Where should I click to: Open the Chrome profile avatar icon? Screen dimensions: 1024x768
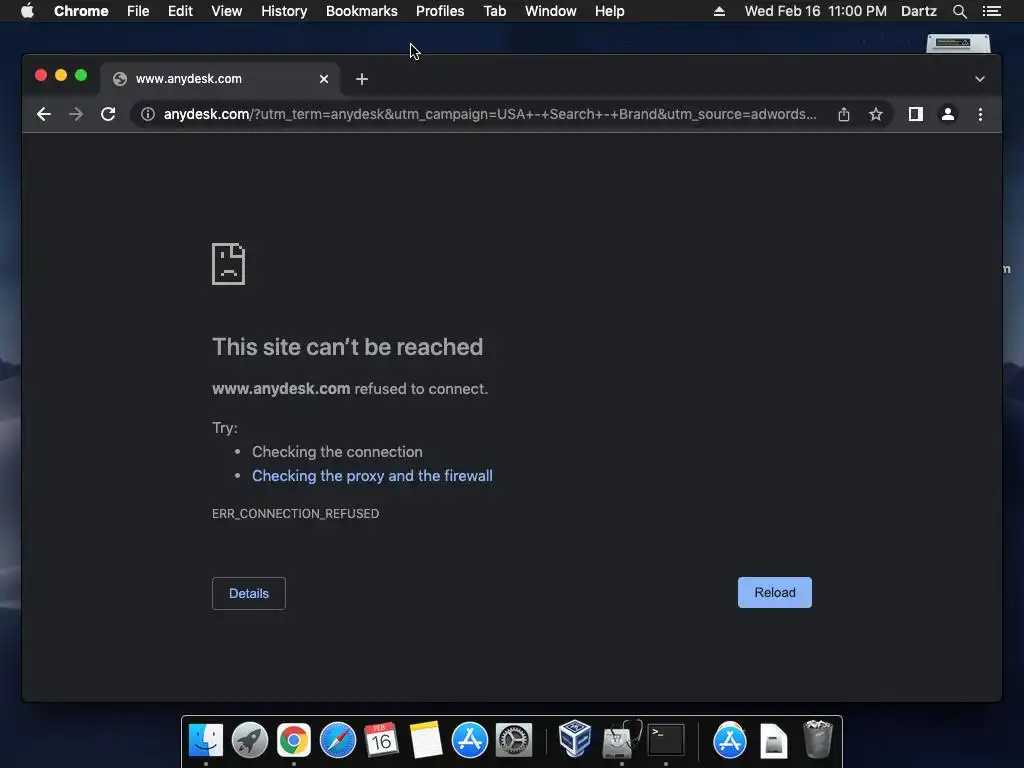[x=948, y=114]
